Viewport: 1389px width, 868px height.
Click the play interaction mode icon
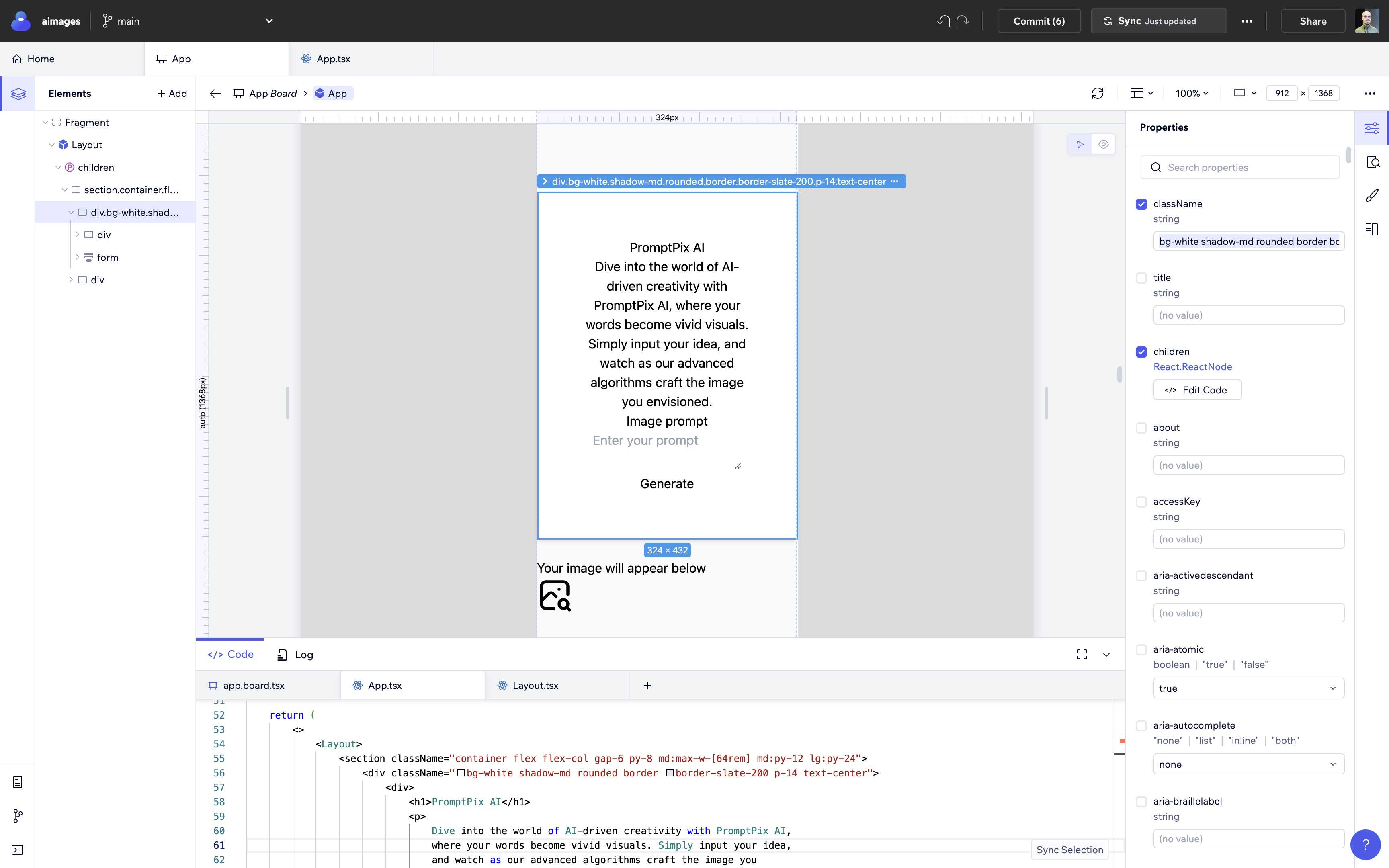click(1080, 144)
